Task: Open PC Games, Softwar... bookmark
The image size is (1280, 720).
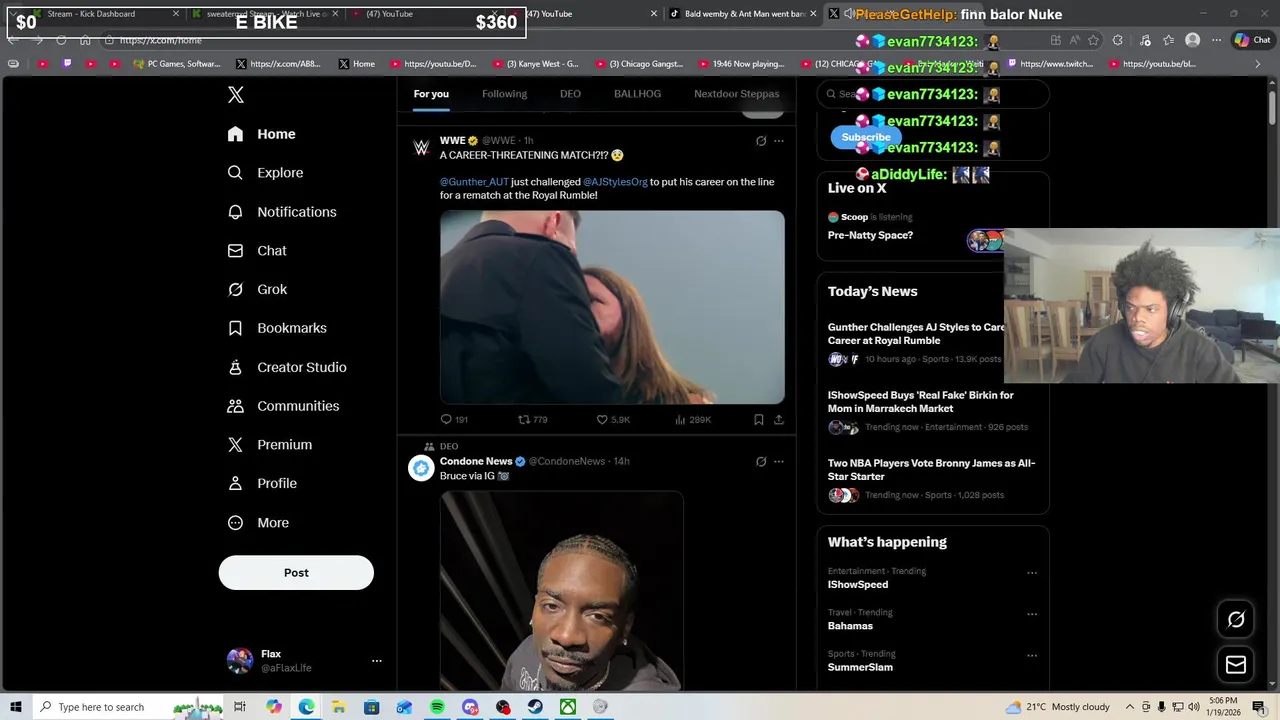Action: [x=177, y=64]
